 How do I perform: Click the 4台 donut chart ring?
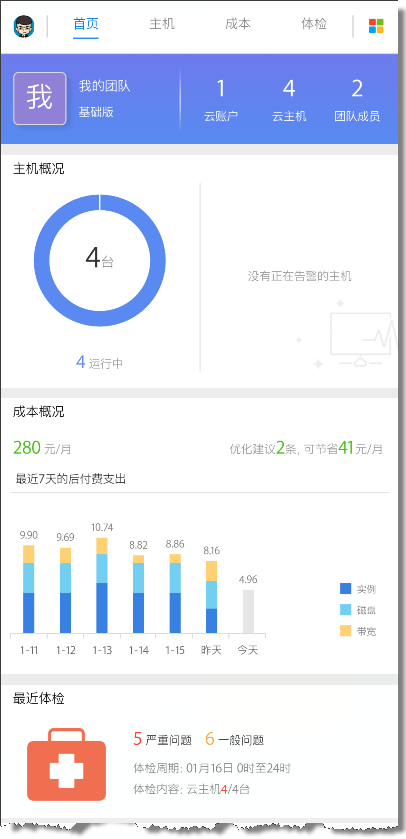tap(99, 260)
